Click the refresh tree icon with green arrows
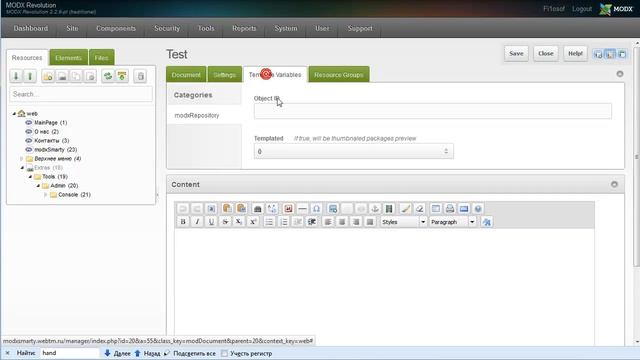 [108, 76]
